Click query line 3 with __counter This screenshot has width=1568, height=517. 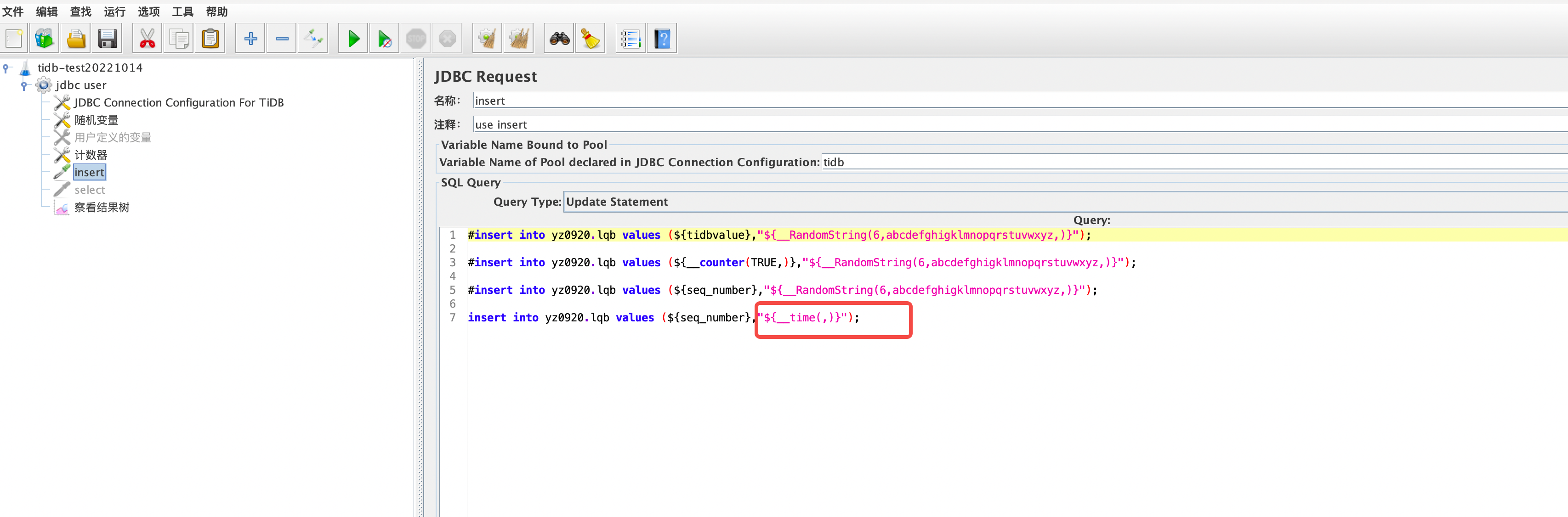tap(801, 263)
